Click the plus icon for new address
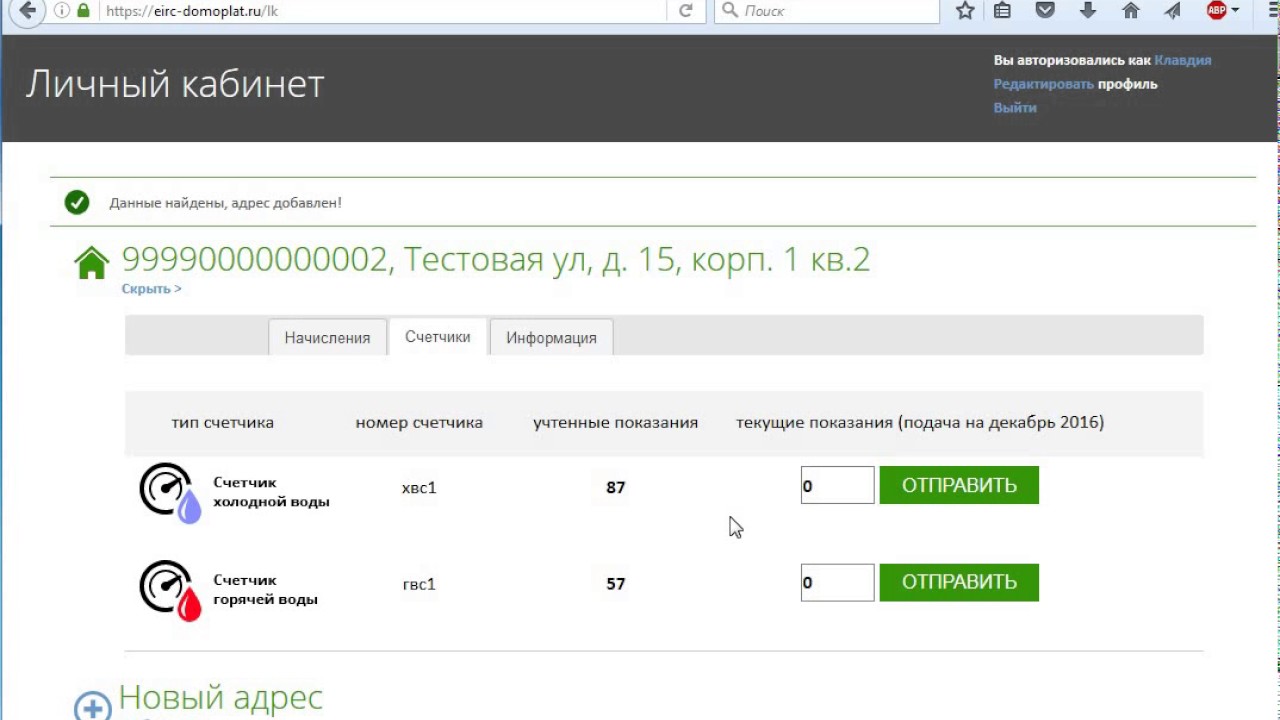The height and width of the screenshot is (720, 1280). point(92,706)
